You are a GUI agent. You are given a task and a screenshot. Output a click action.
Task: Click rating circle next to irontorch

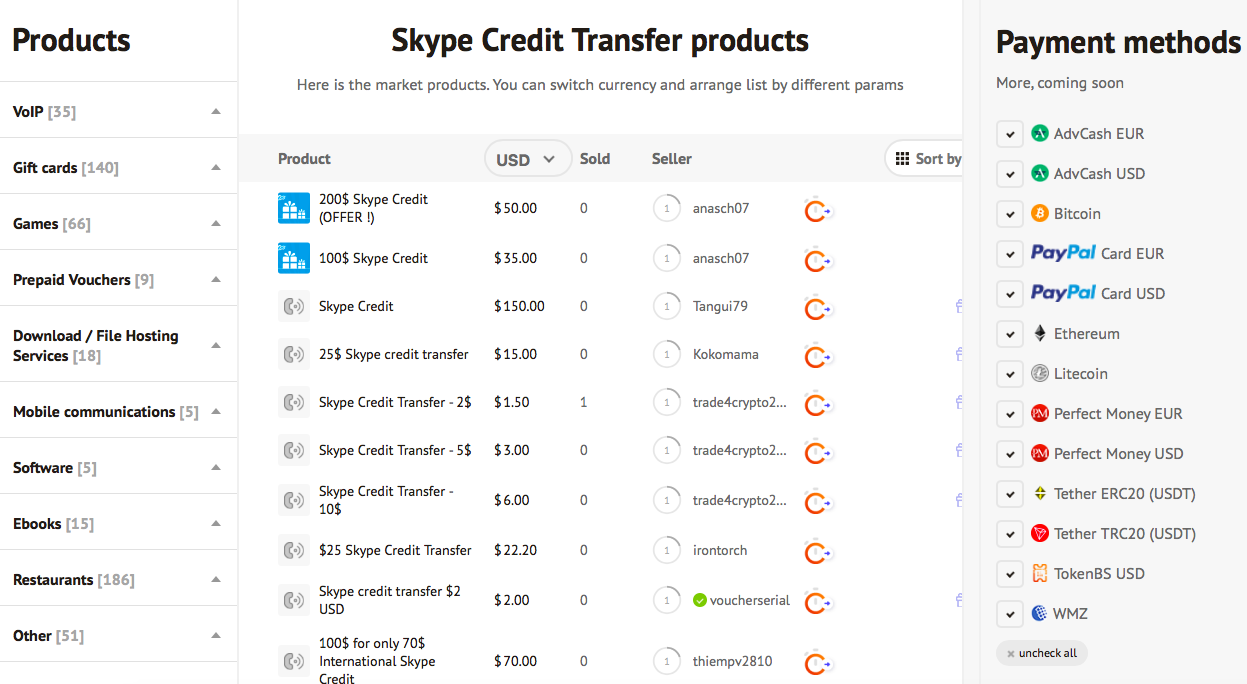(667, 550)
